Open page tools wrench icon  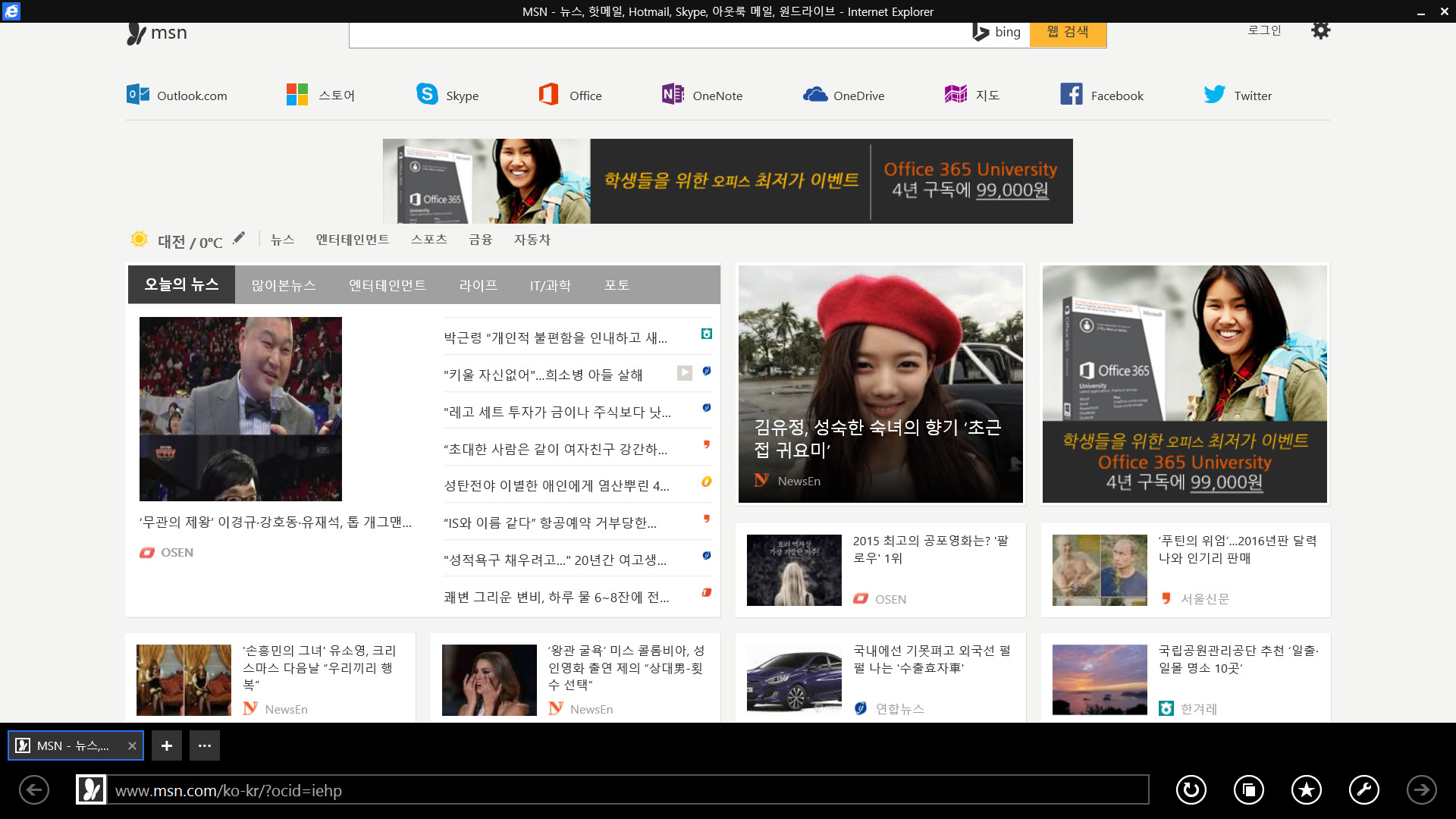(1364, 789)
